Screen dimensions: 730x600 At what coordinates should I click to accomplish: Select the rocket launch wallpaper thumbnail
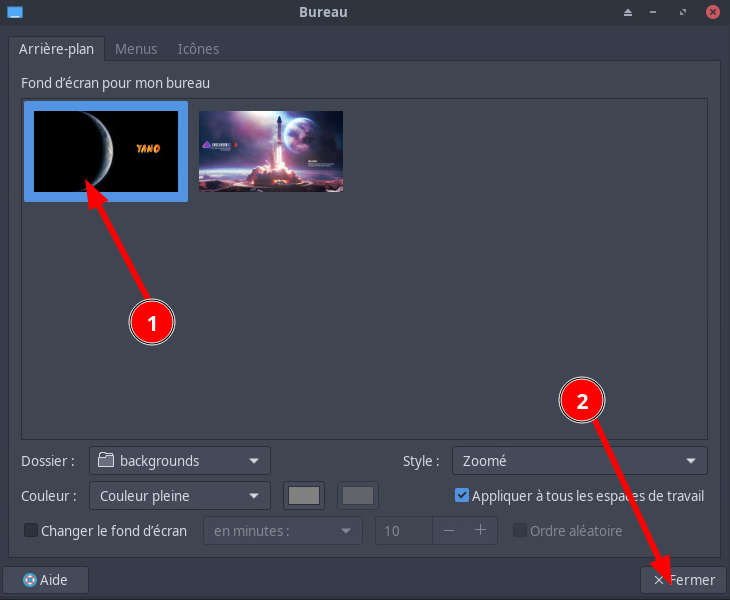(271, 151)
